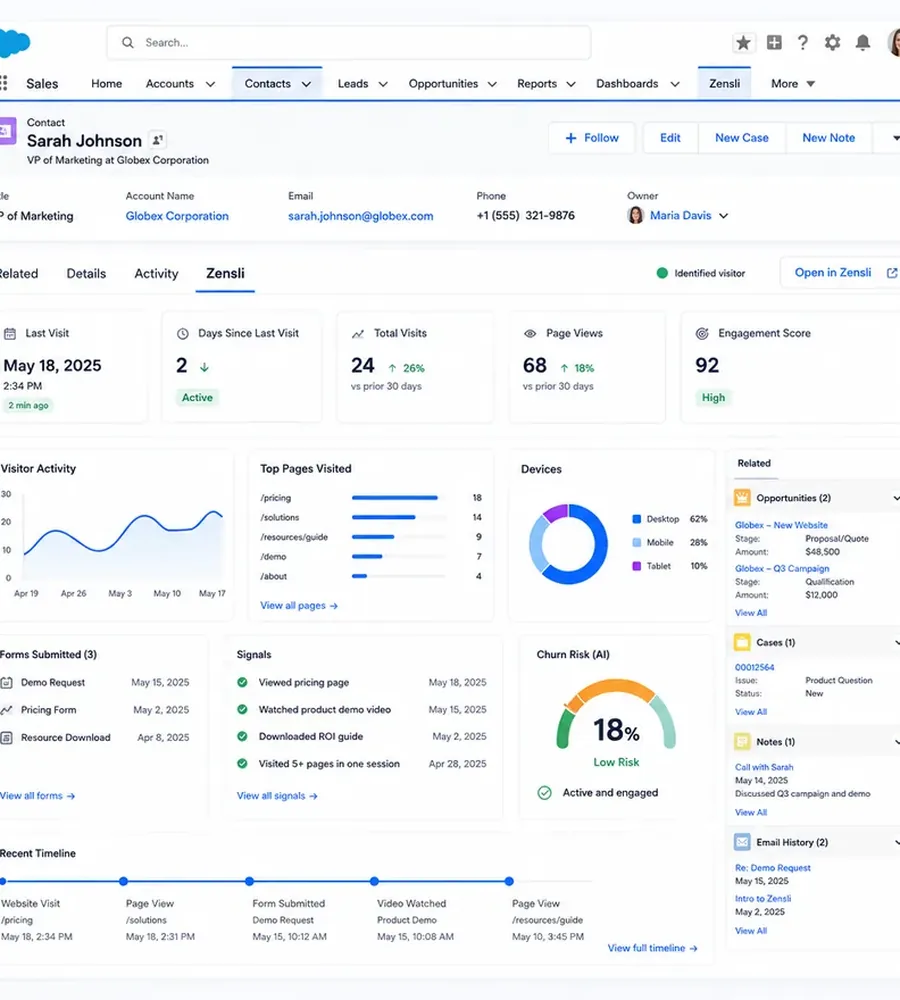Image resolution: width=900 pixels, height=1000 pixels.
Task: Click the Edit button
Action: [670, 138]
